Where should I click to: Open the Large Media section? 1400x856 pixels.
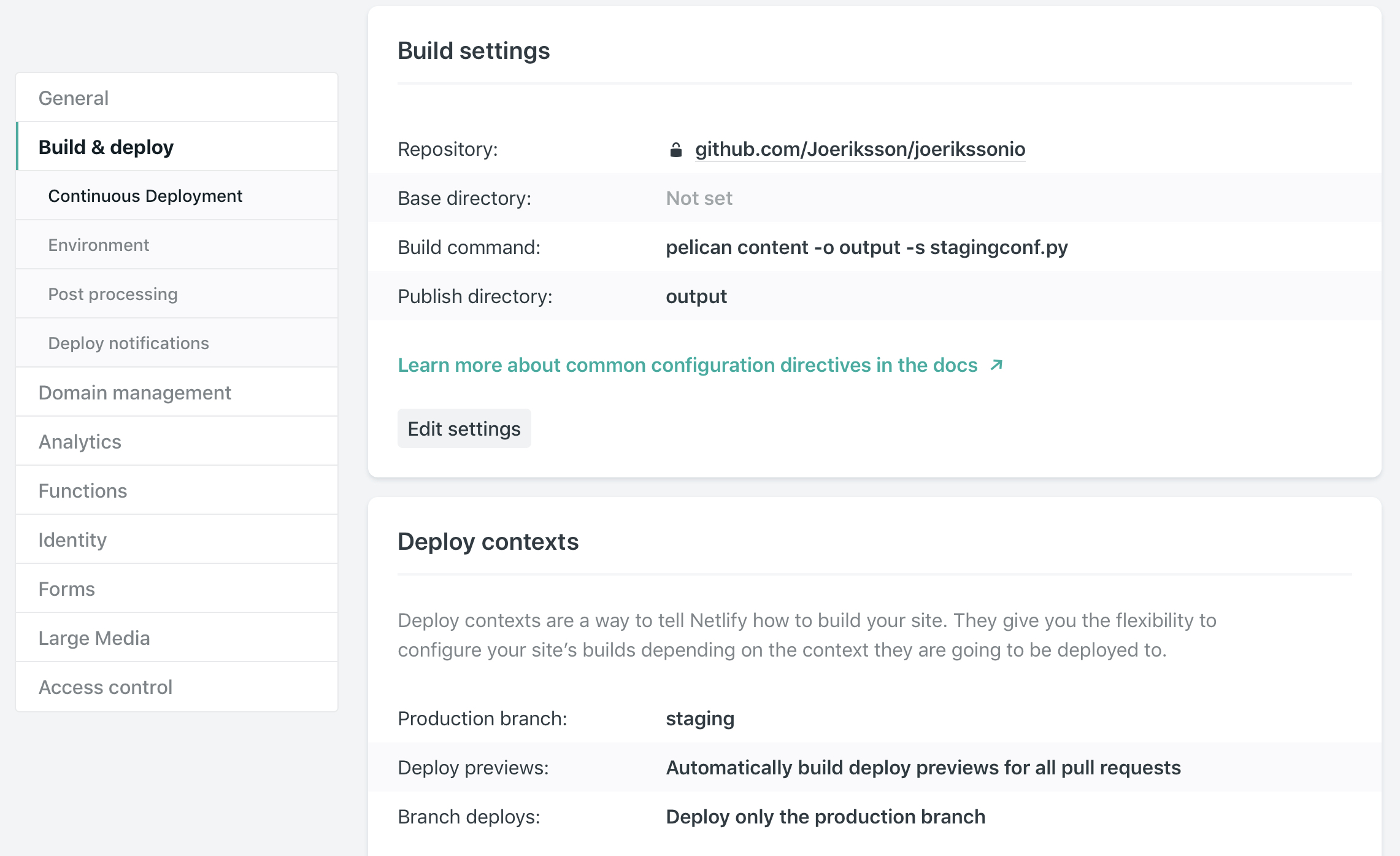pos(94,638)
